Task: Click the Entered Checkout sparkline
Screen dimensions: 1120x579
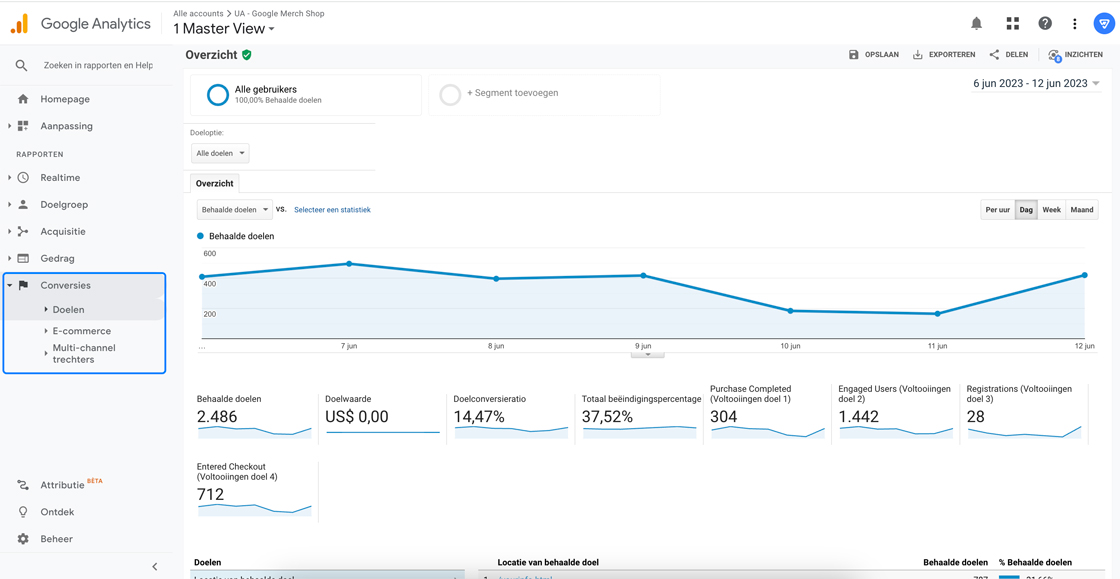Action: (254, 509)
